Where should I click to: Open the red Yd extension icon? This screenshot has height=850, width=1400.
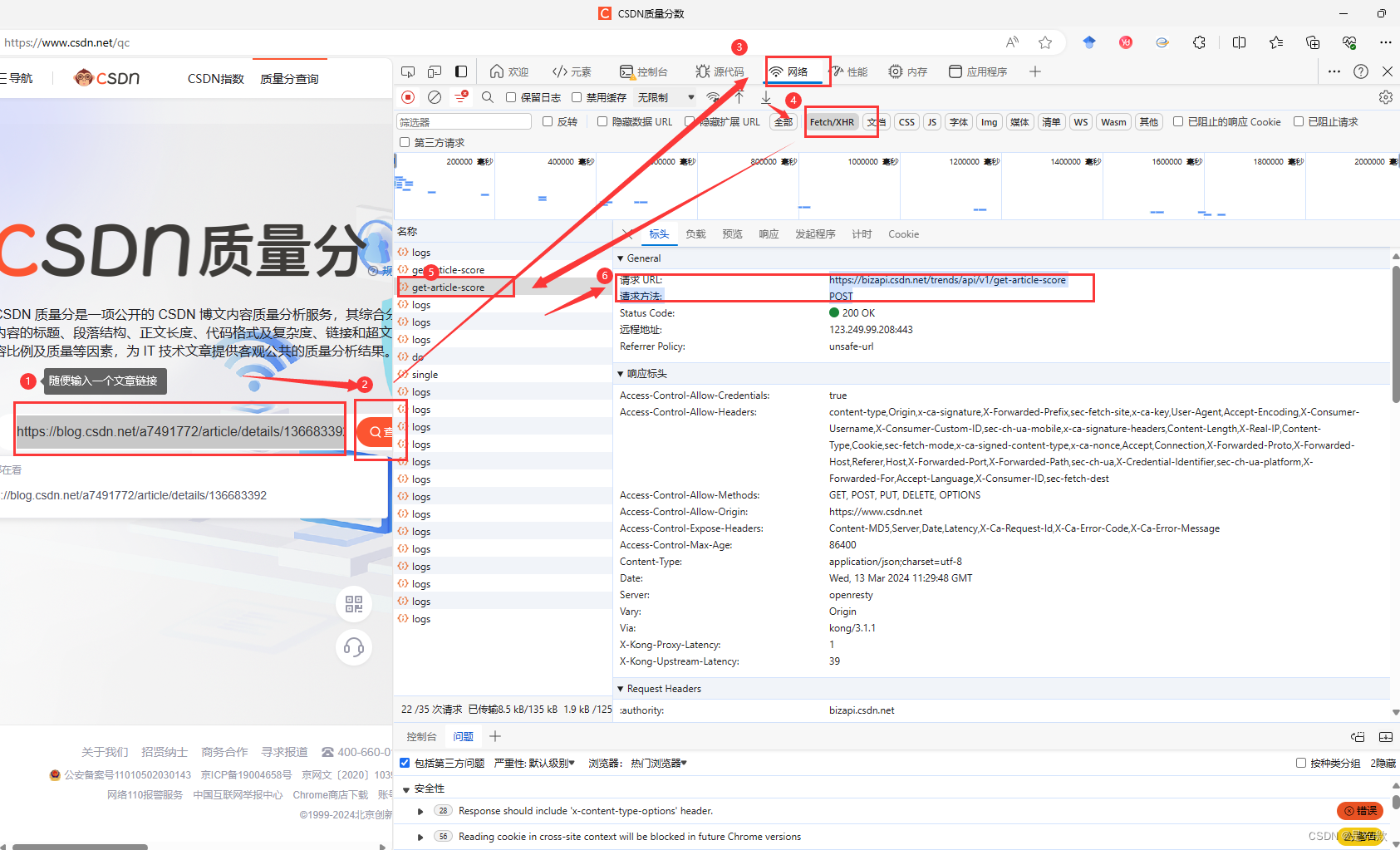coord(1126,42)
